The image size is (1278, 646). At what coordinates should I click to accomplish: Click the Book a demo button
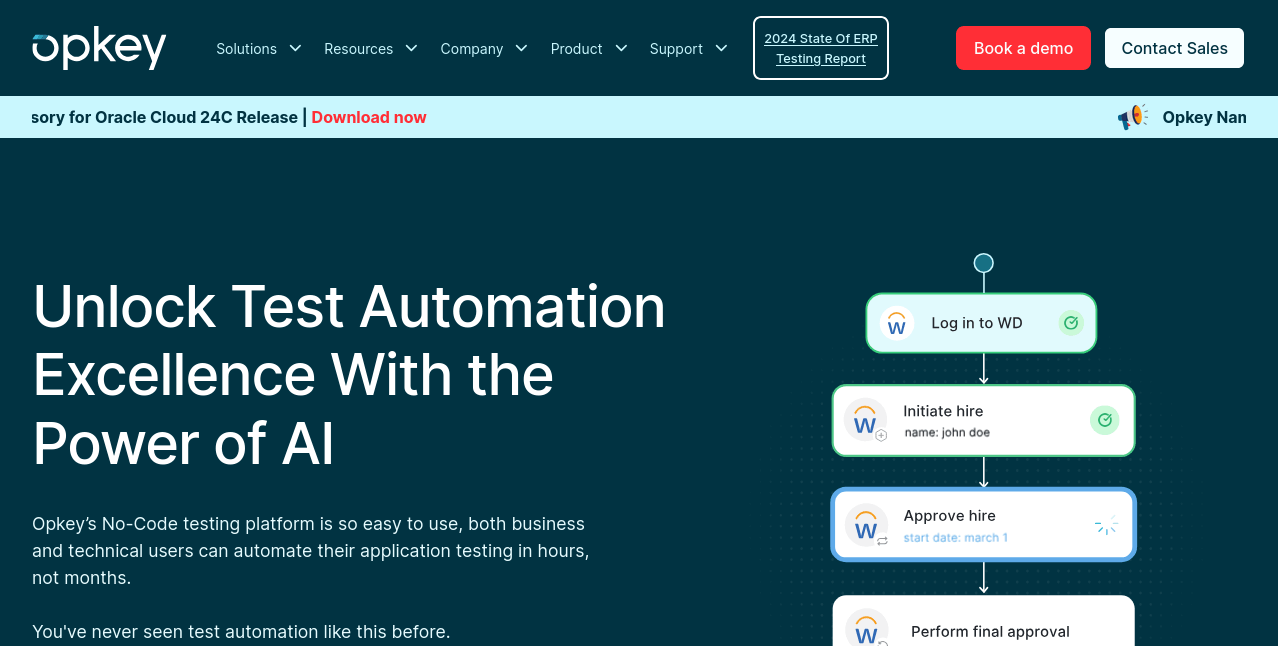point(1023,47)
